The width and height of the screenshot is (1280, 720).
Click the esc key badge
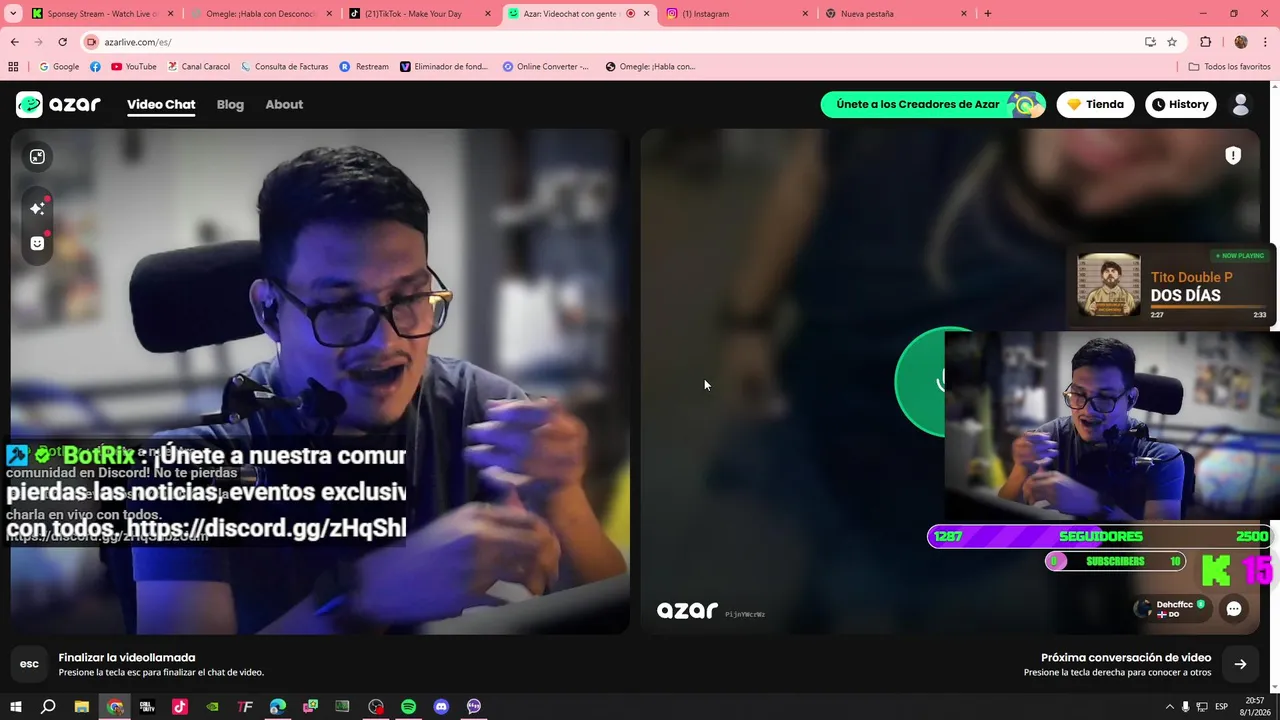click(x=29, y=664)
